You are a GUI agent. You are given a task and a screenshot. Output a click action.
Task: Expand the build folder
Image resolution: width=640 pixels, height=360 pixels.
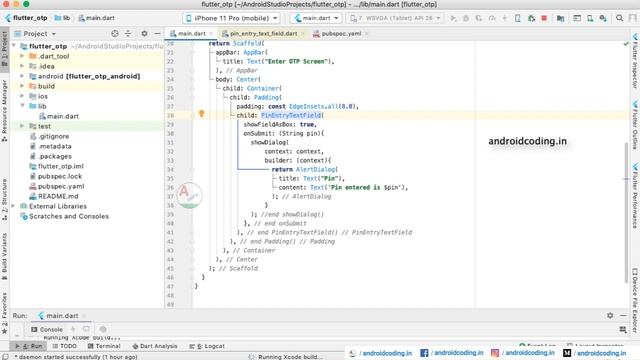[x=22, y=86]
